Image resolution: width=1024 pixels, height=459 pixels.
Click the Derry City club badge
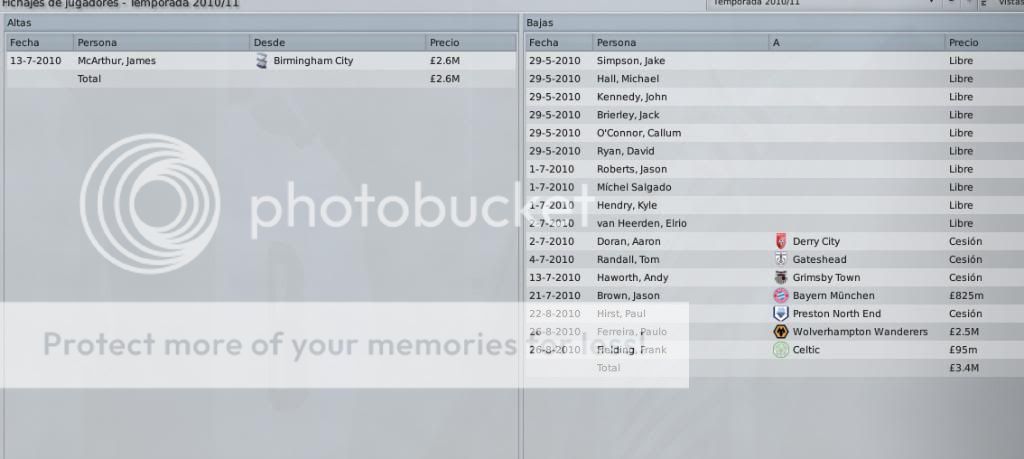(x=780, y=241)
